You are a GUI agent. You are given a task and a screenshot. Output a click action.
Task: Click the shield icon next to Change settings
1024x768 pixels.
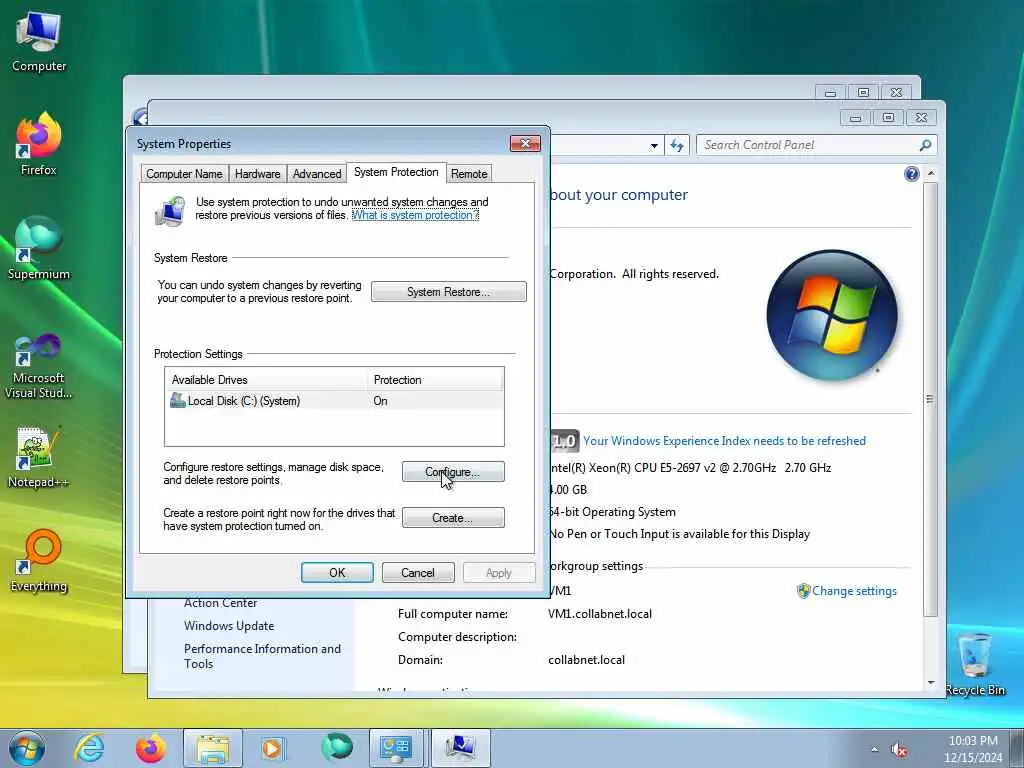pos(803,591)
